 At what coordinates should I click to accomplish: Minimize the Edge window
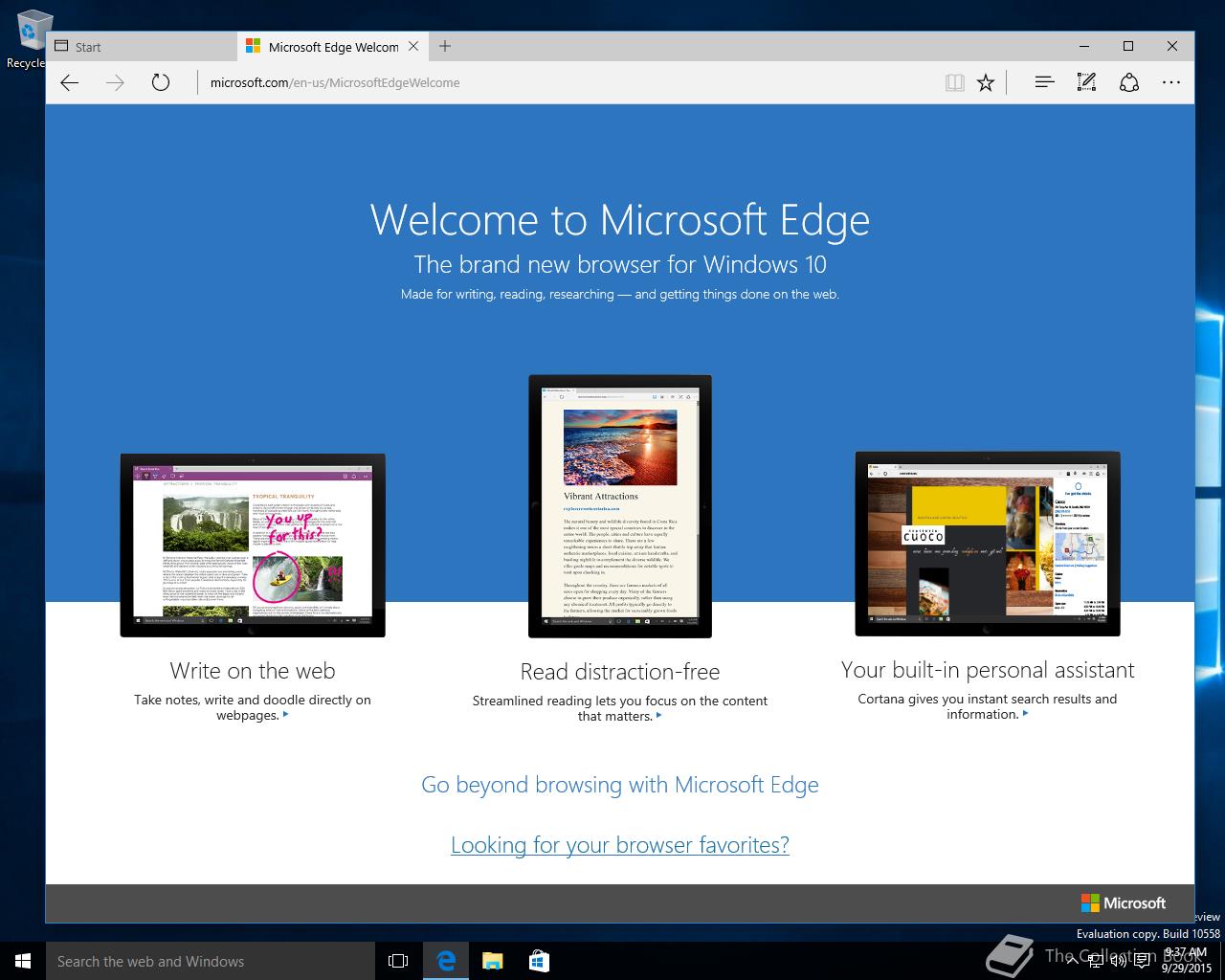[1084, 46]
